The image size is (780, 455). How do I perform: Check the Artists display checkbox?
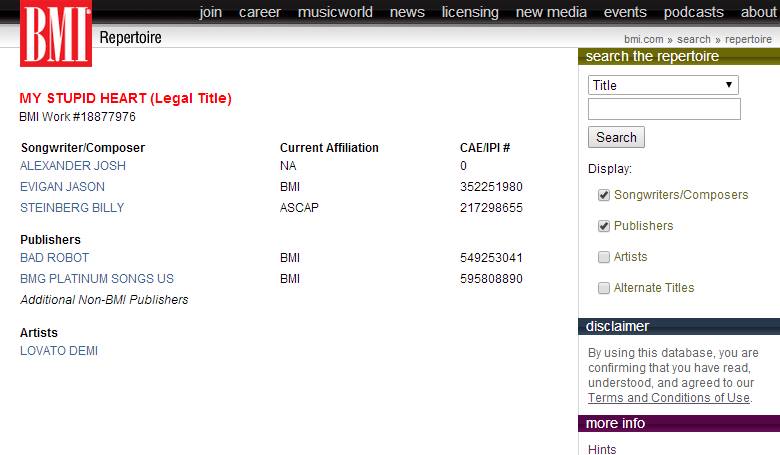click(x=603, y=257)
